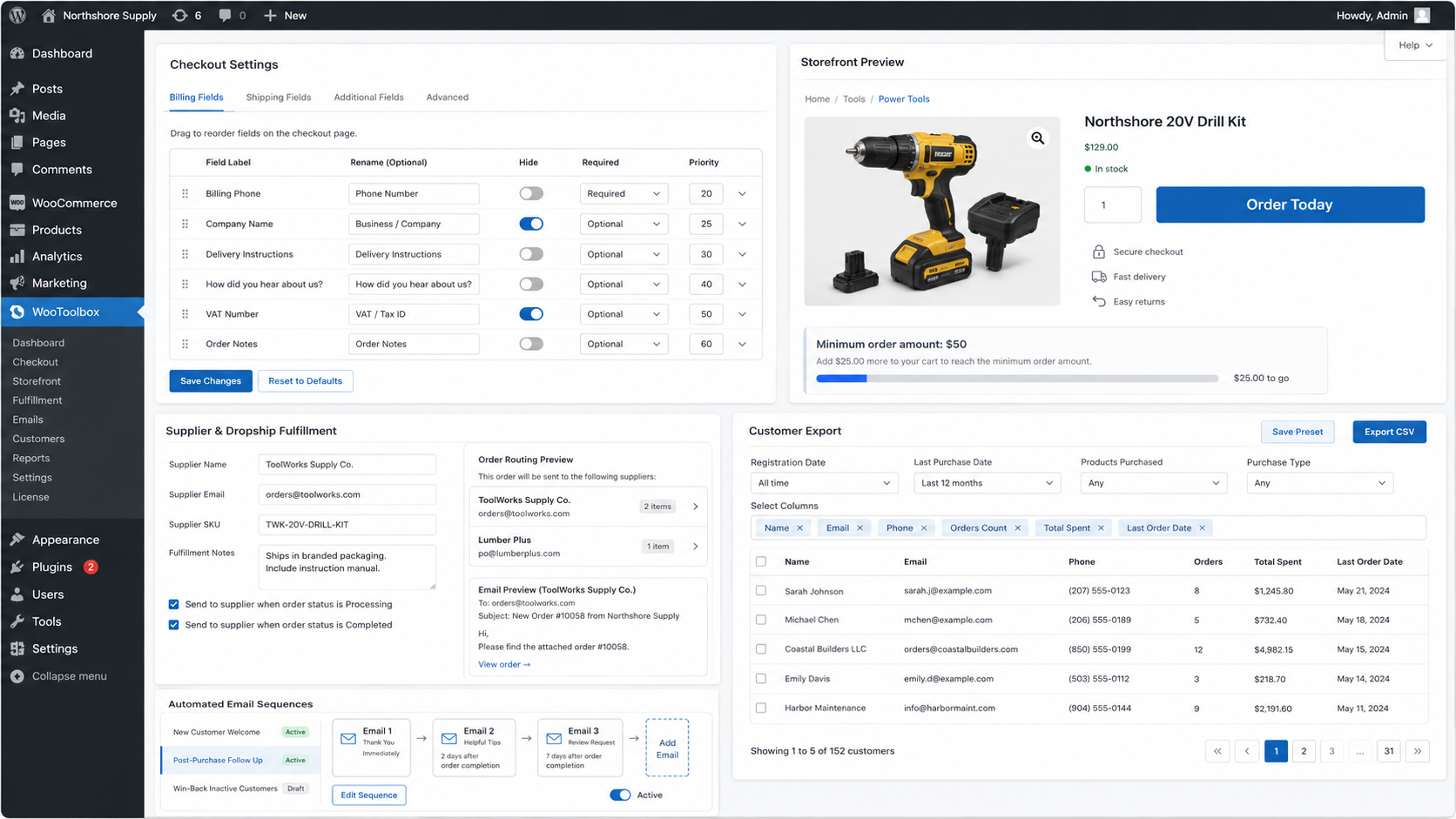Click Edit Sequence button
This screenshot has height=819, width=1456.
tap(369, 795)
